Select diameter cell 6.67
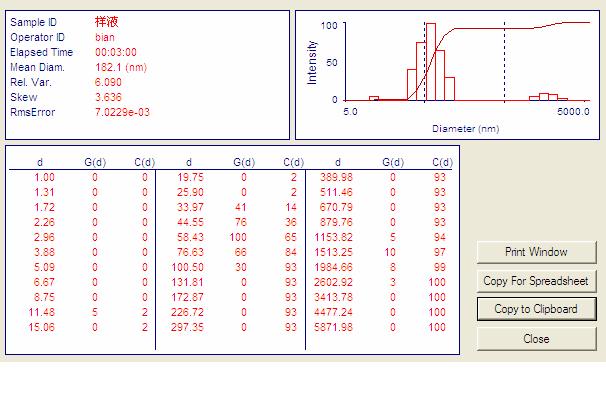 click(44, 282)
